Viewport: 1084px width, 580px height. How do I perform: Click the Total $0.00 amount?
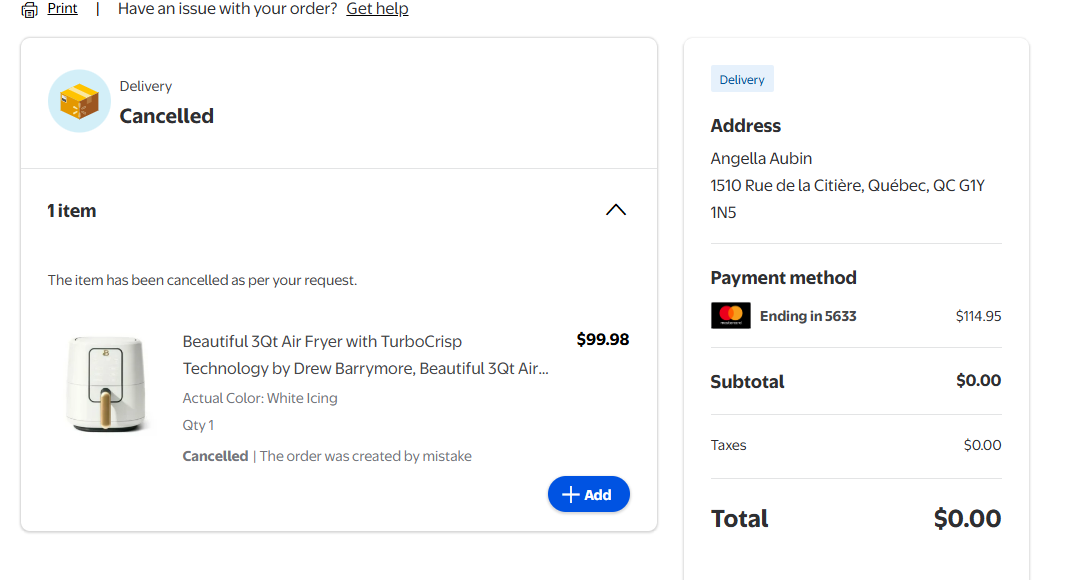click(967, 518)
